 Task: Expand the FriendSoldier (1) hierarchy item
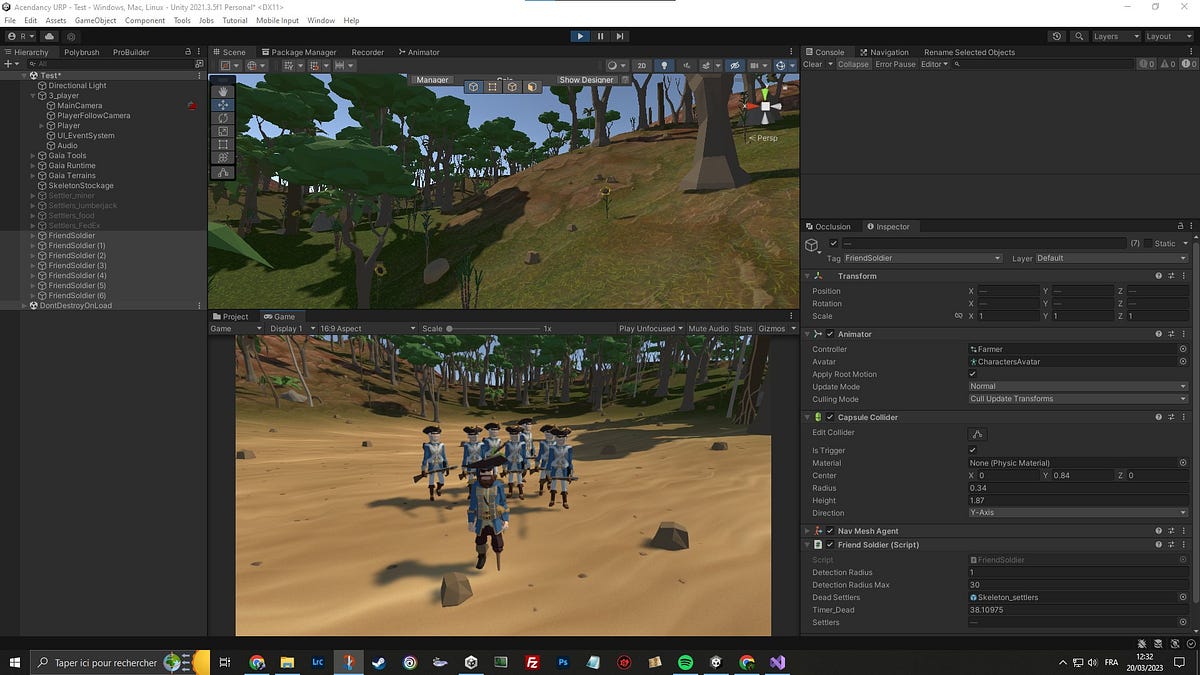tap(32, 245)
